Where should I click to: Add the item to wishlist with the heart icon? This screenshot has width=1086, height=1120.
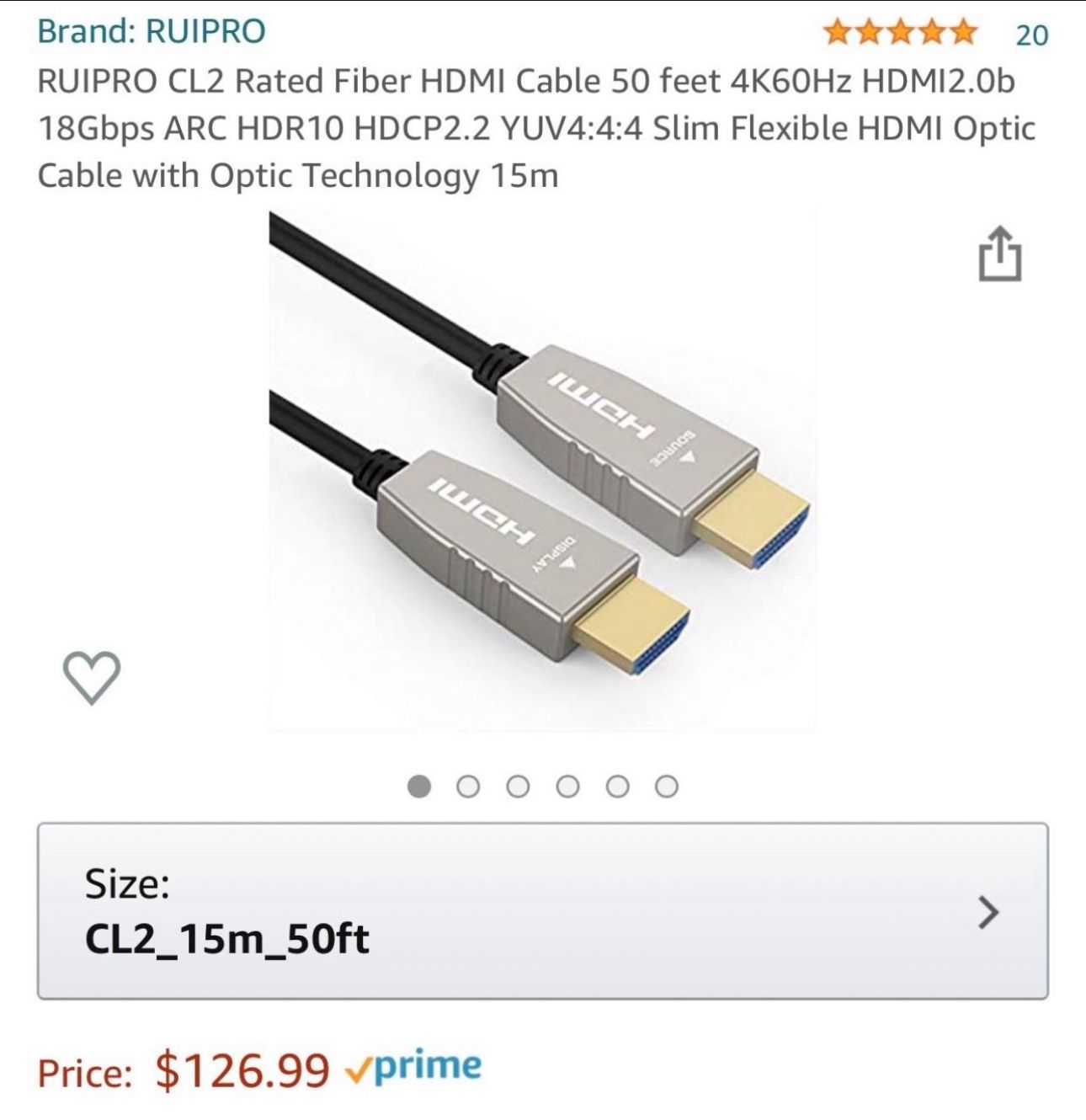click(92, 676)
